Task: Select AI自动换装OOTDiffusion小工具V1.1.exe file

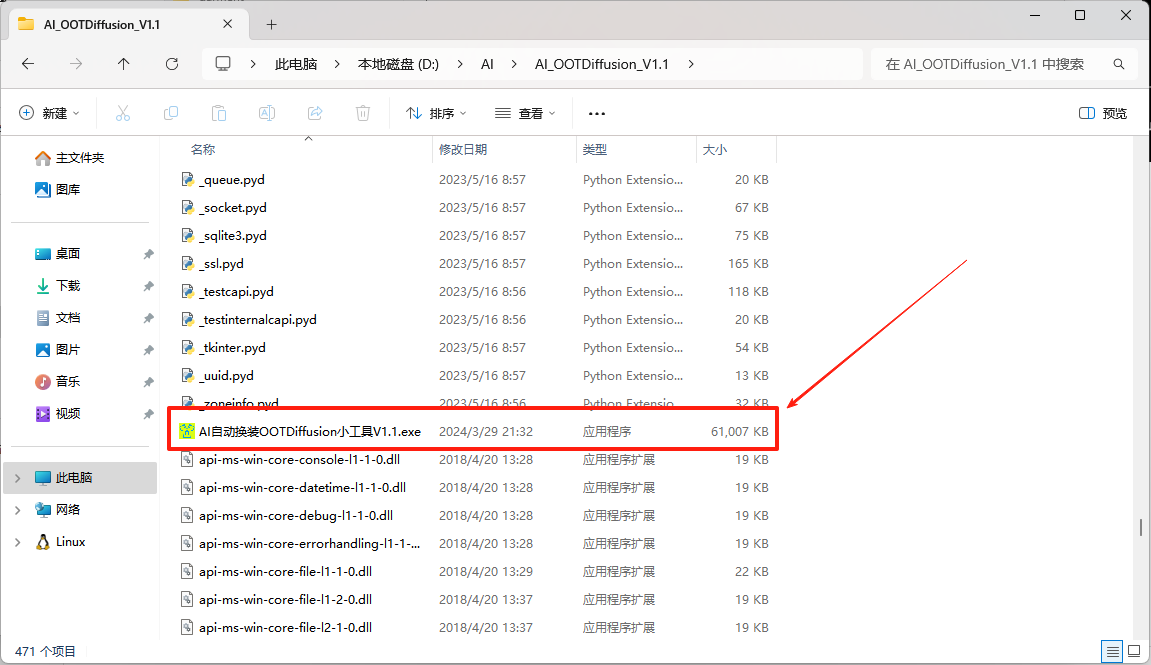Action: [310, 432]
